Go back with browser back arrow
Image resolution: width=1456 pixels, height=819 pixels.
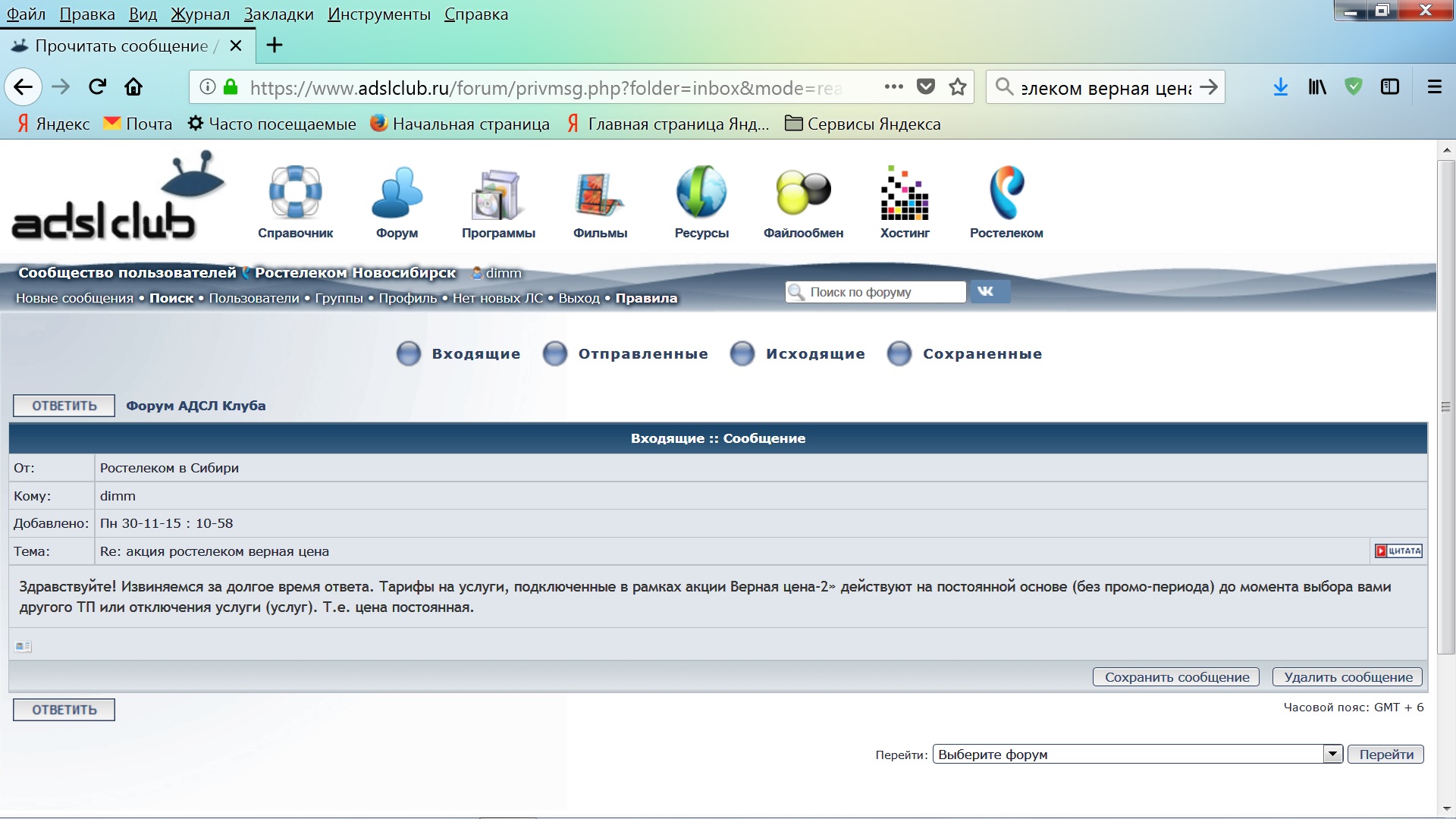[24, 87]
